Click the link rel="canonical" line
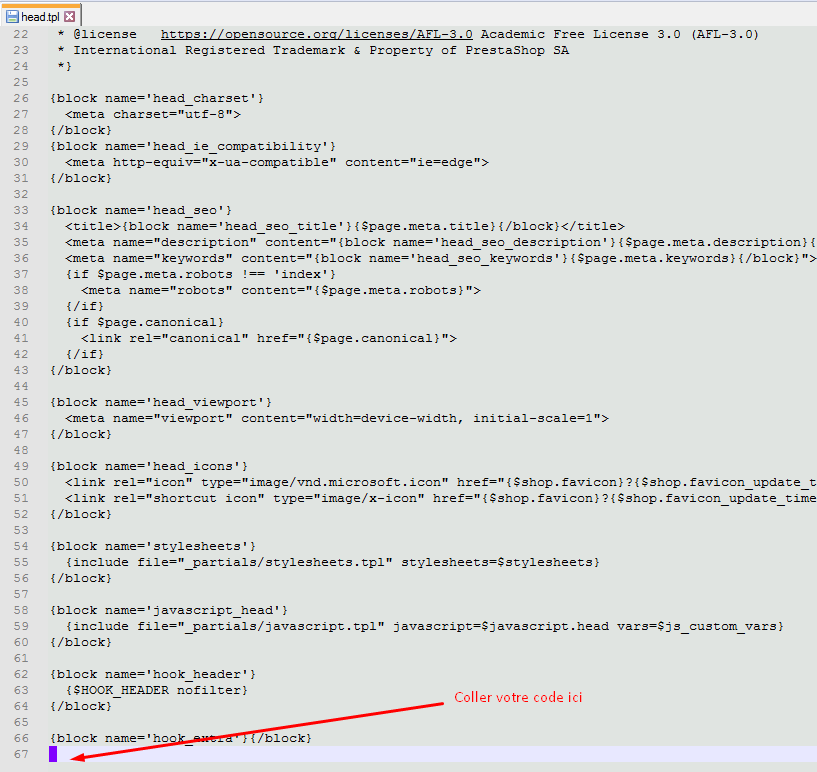The image size is (817, 772). [269, 339]
